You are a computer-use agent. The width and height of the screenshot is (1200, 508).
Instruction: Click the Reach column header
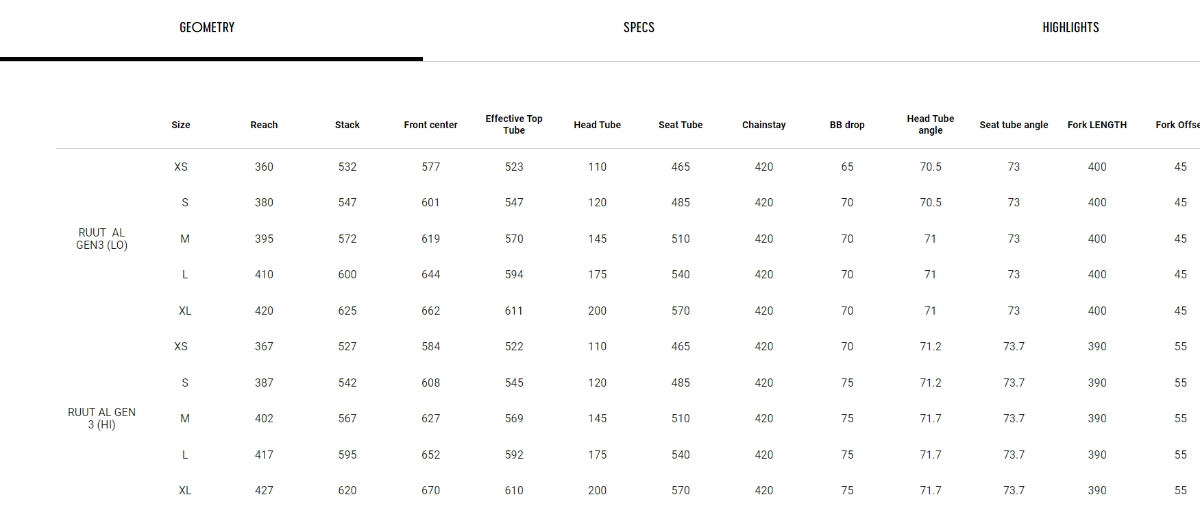point(264,125)
